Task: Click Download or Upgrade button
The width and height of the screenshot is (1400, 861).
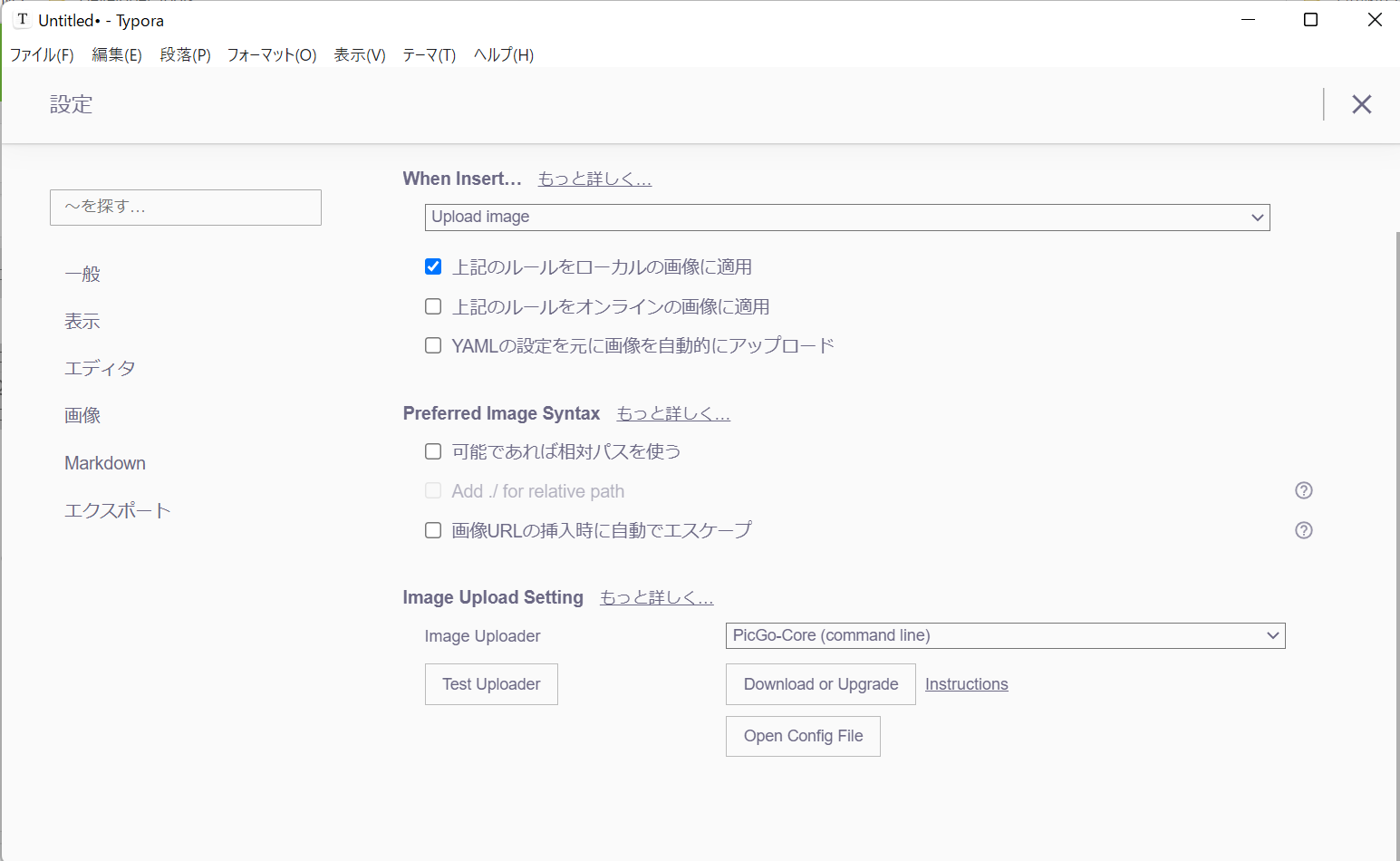Action: [x=821, y=684]
